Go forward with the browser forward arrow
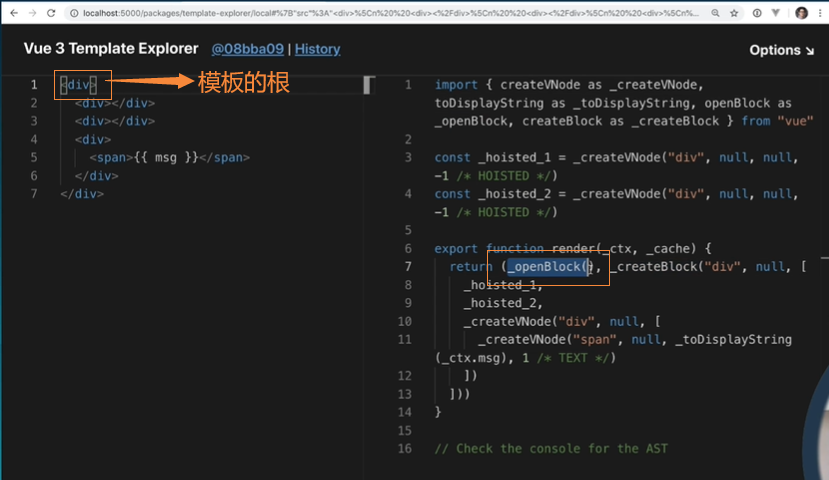Screen dimensions: 829x480 pyautogui.click(x=32, y=13)
